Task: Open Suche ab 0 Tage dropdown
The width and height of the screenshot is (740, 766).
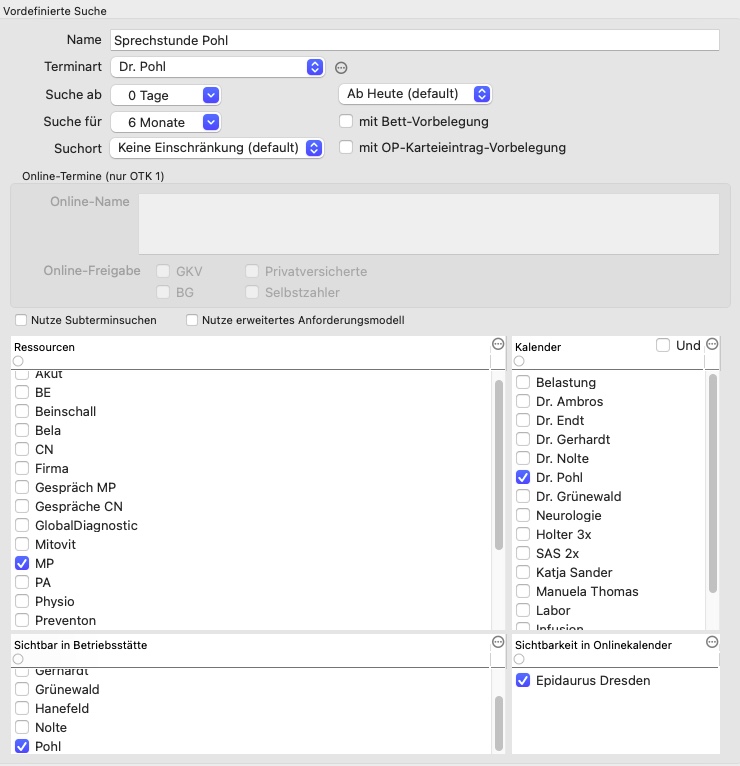Action: (x=166, y=95)
